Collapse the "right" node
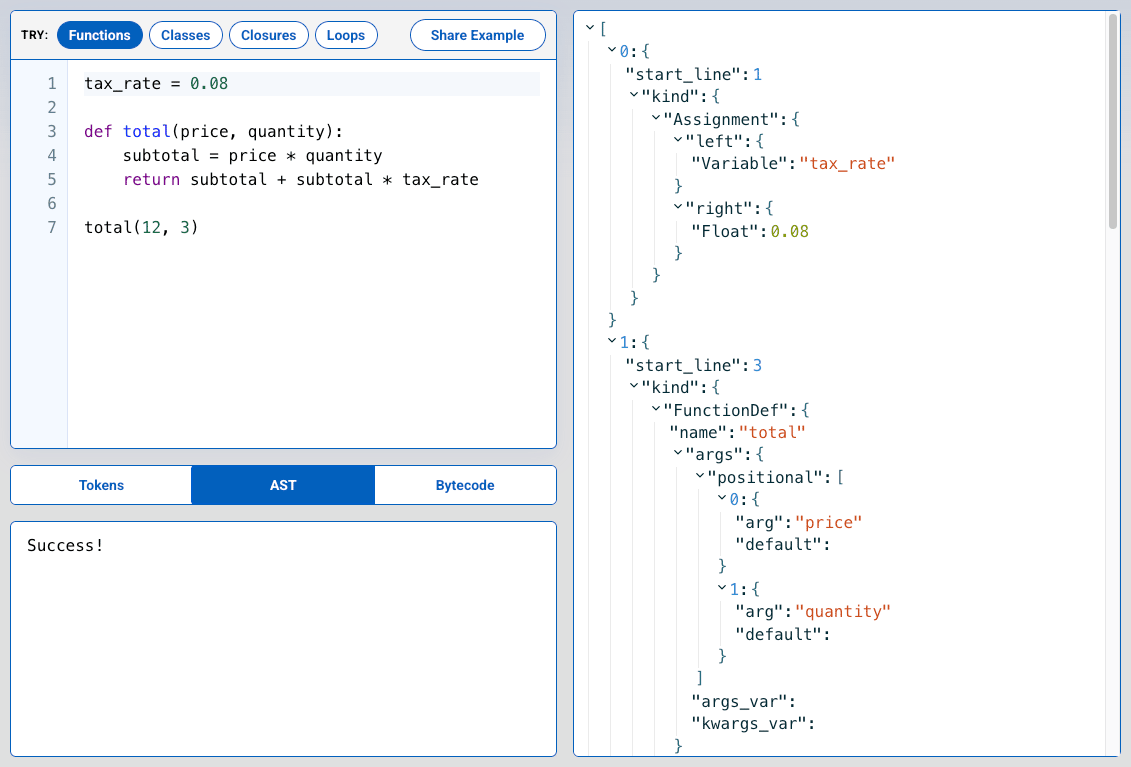1131x767 pixels. click(x=678, y=206)
